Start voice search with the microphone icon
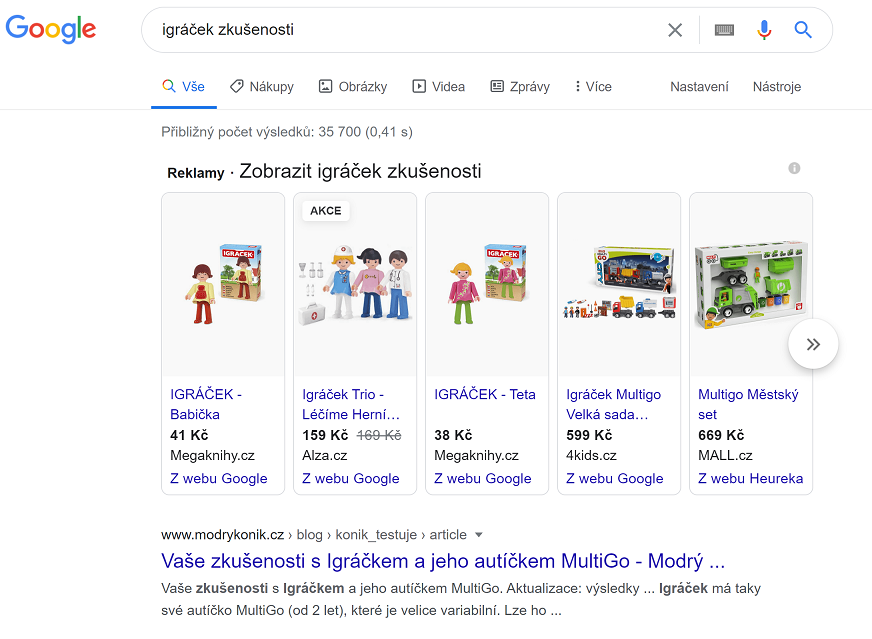 click(x=764, y=30)
